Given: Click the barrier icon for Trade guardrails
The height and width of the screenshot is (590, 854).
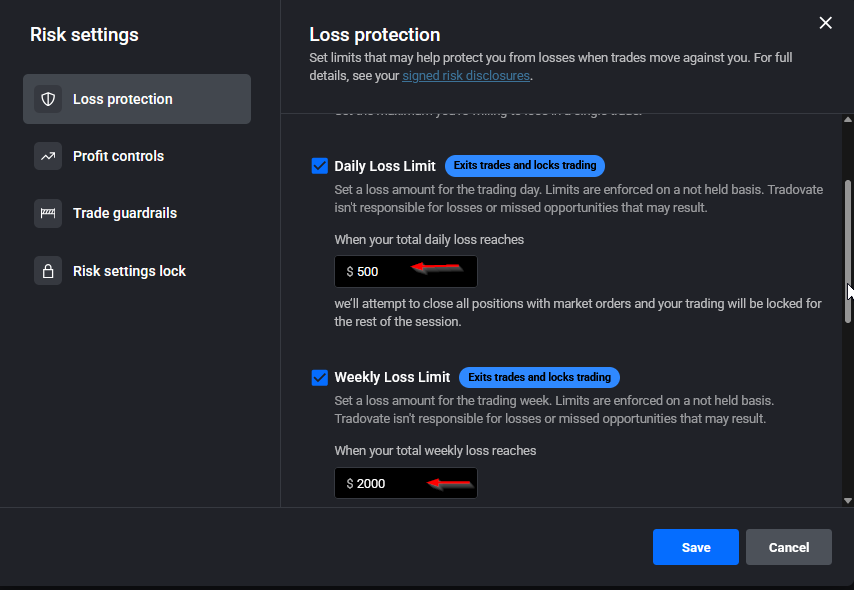Looking at the screenshot, I should (x=48, y=213).
